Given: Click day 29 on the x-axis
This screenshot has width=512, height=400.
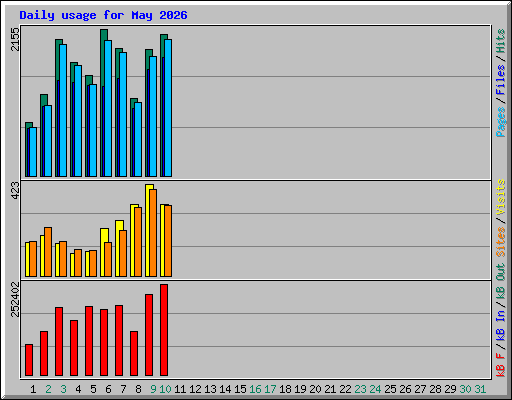Looking at the screenshot, I should tap(450, 389).
